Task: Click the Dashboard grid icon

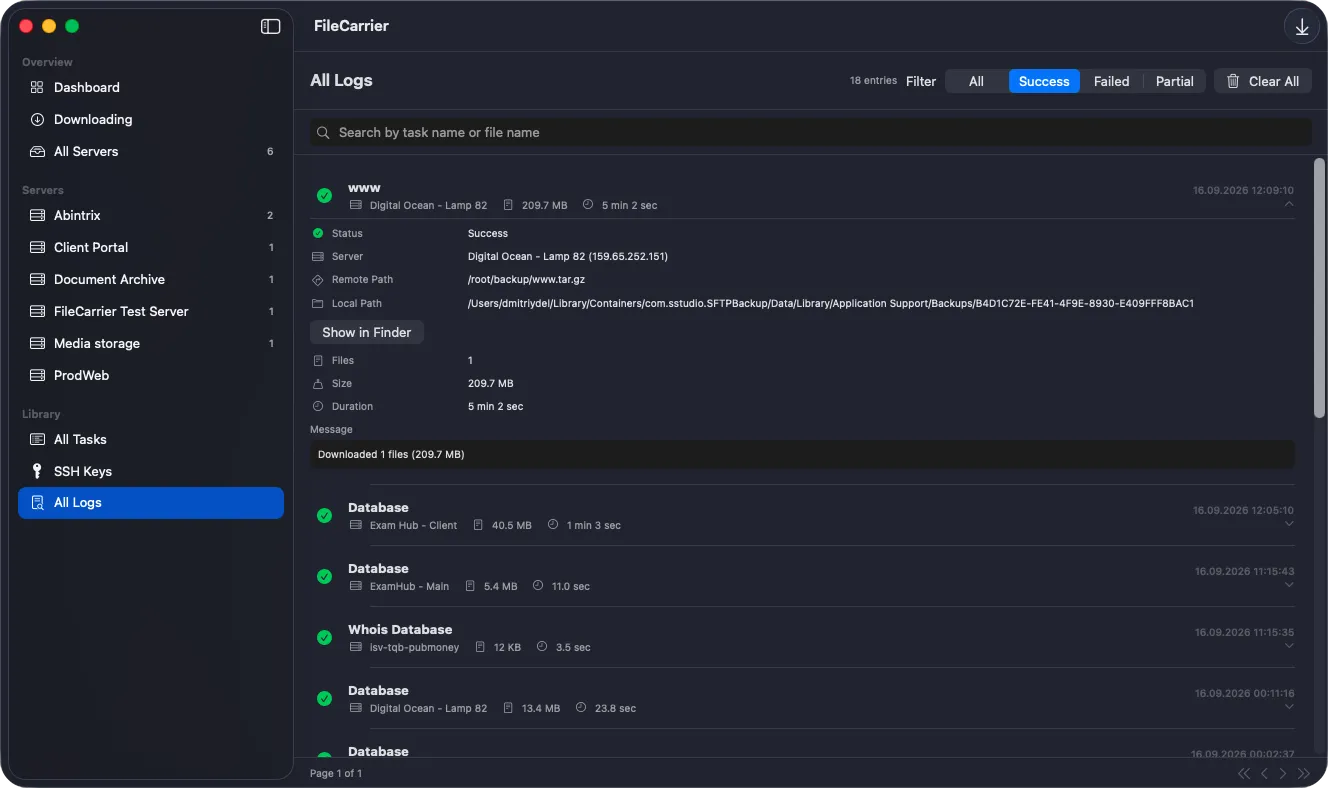Action: (x=37, y=87)
